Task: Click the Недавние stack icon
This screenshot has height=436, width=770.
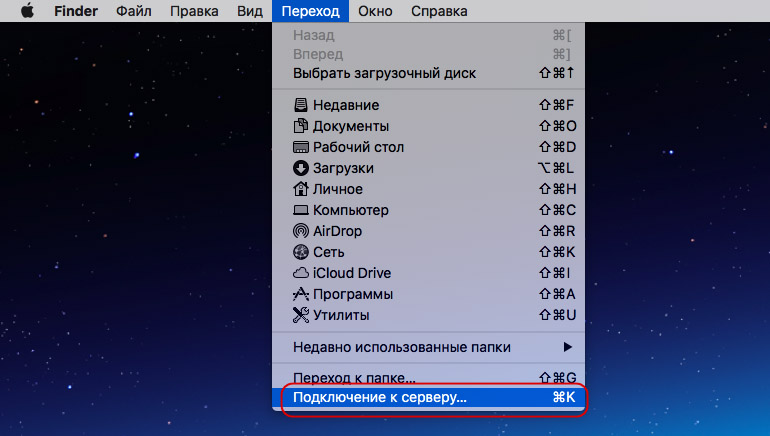Action: click(301, 105)
